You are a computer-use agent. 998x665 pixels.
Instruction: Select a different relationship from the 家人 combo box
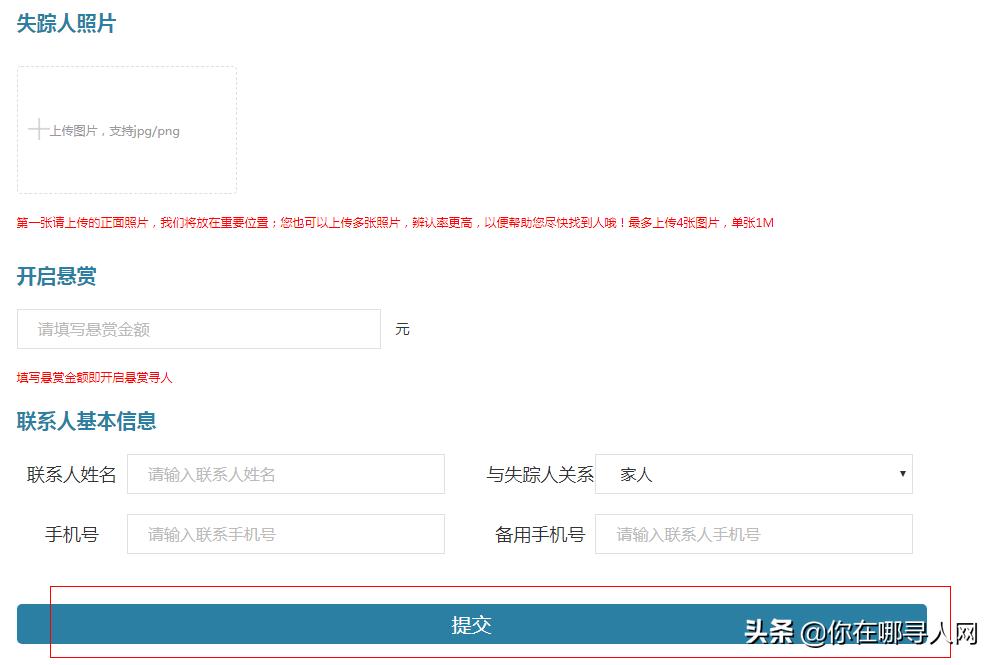tap(750, 473)
